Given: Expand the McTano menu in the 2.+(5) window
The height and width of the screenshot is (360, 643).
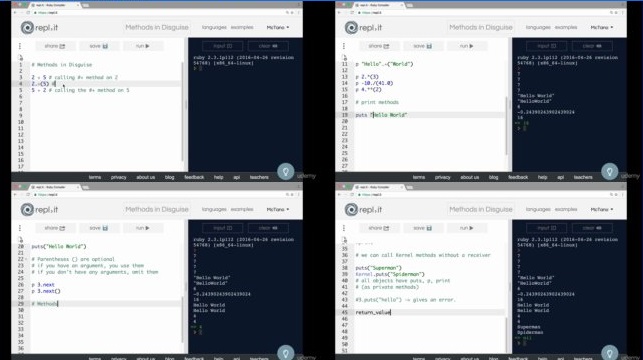Looking at the screenshot, I should (278, 27).
